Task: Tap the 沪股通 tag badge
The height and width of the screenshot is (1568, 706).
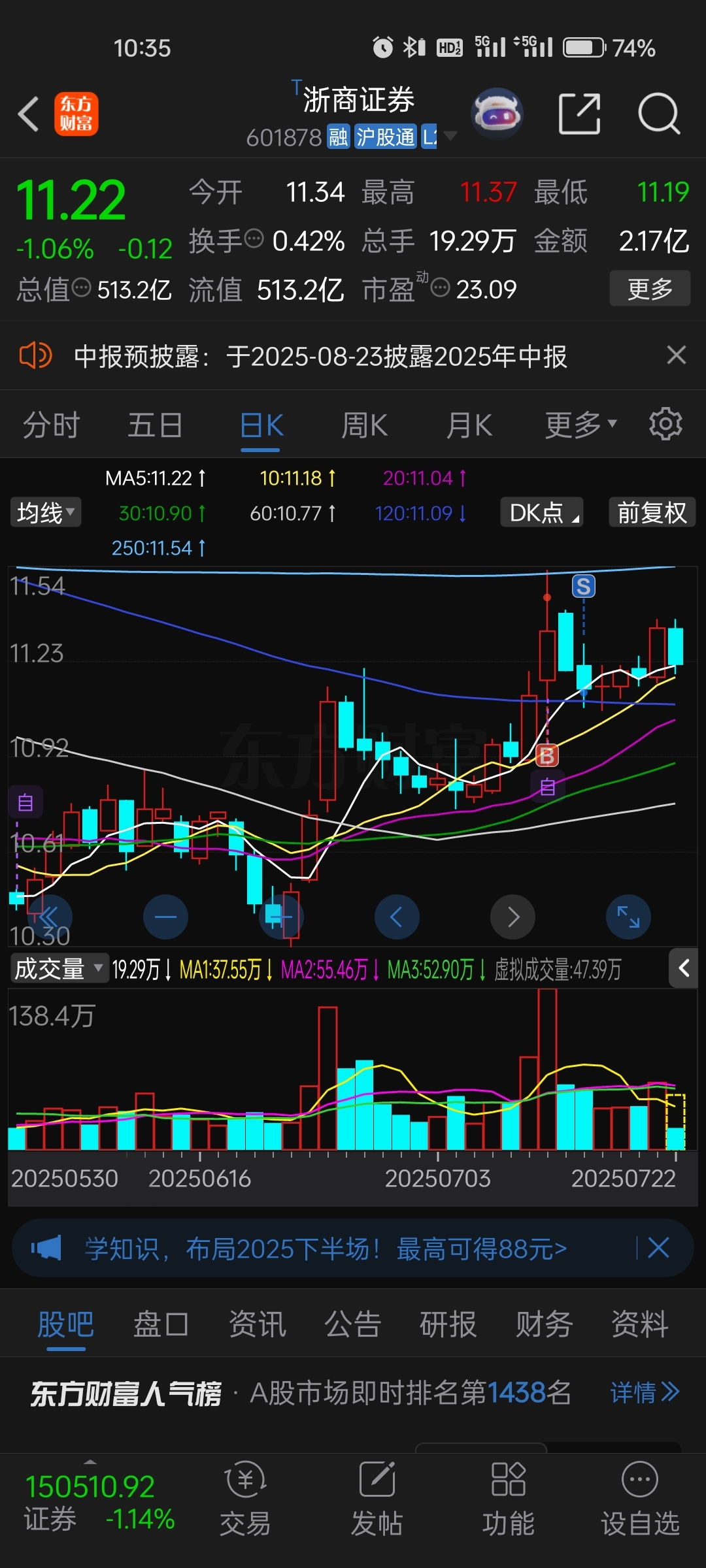Action: point(386,137)
